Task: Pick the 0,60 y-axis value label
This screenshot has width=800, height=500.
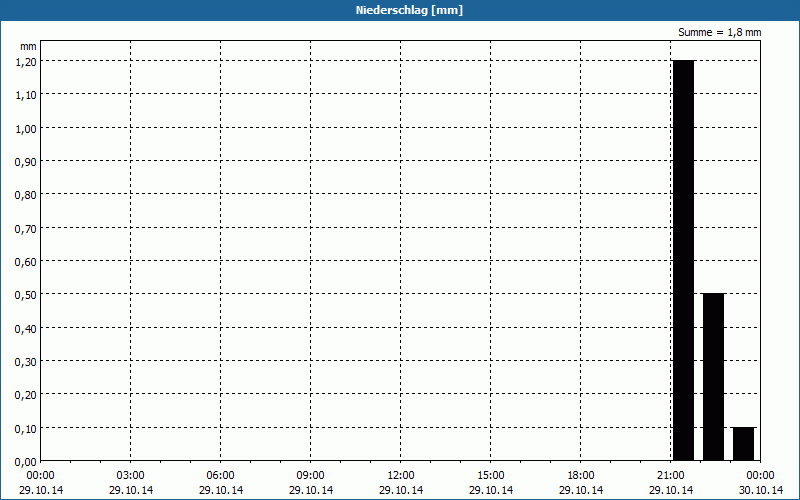Action: tap(26, 262)
